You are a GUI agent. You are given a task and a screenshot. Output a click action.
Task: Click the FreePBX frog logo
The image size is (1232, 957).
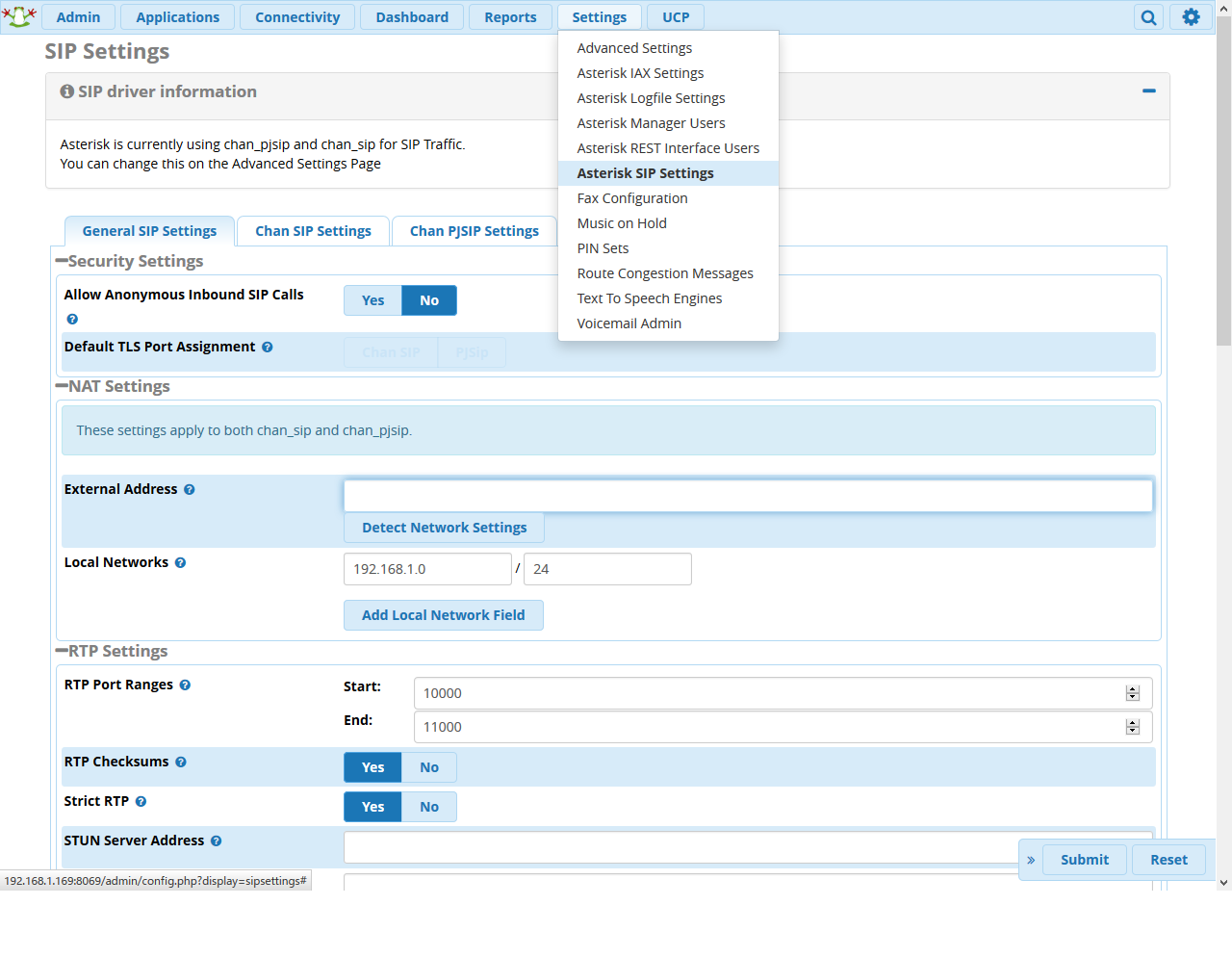[x=19, y=16]
